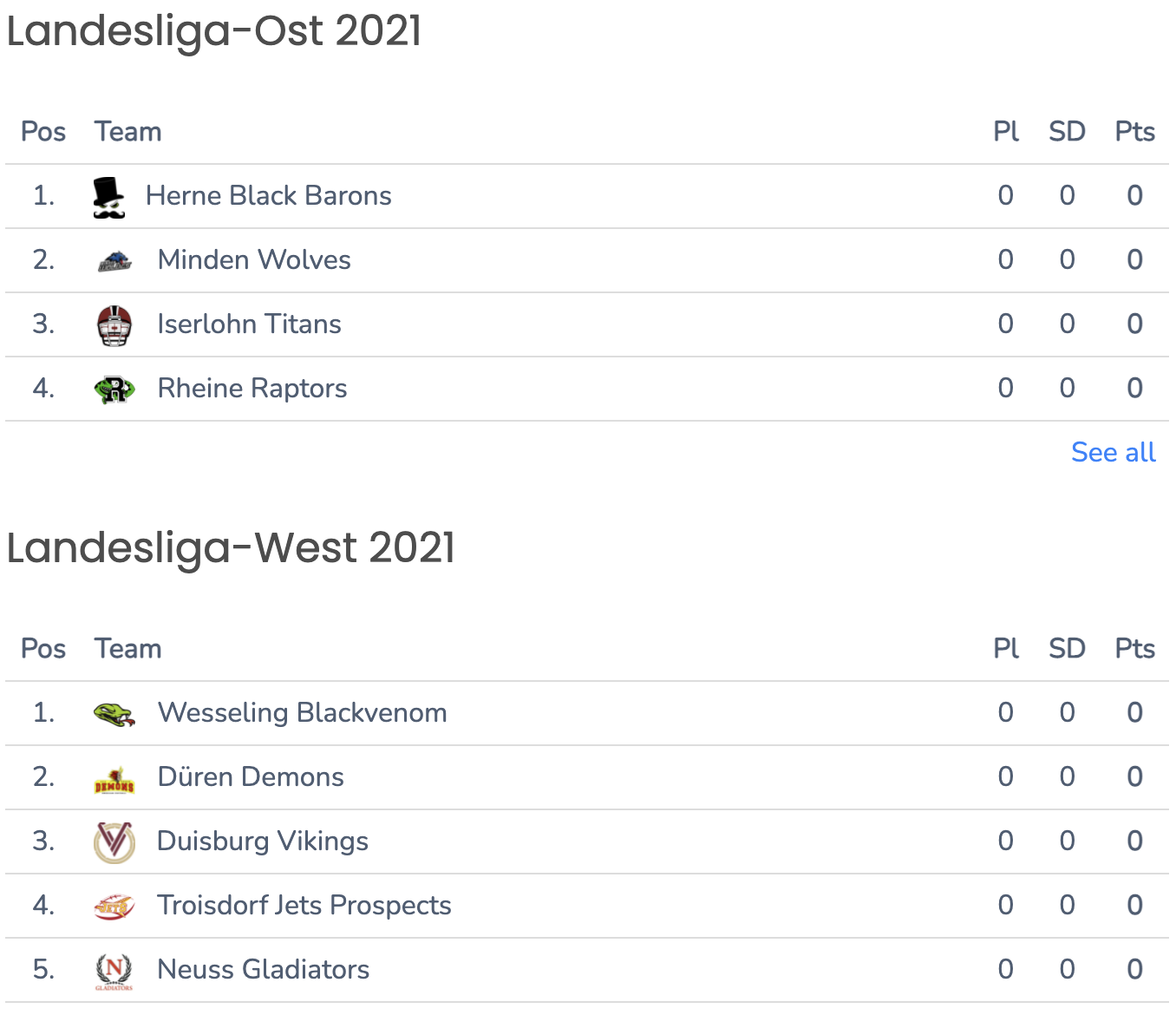Viewport: 1176px width, 1015px height.
Task: Click the Wesseling Blackvenom snake logo
Action: [x=114, y=714]
